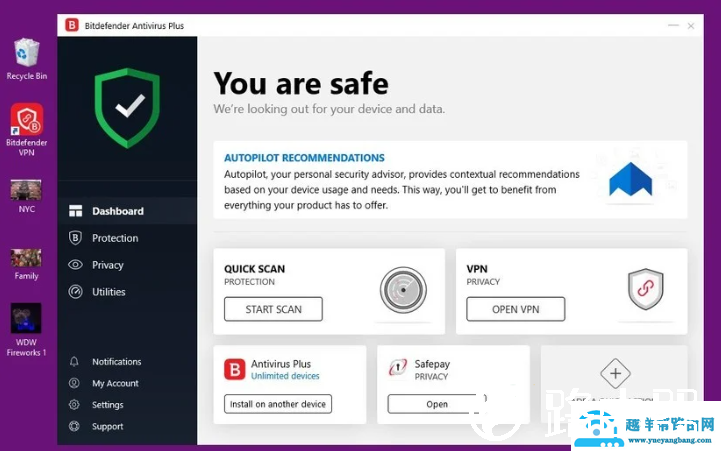Click the Unlimited devices link
721x451 pixels.
click(285, 376)
